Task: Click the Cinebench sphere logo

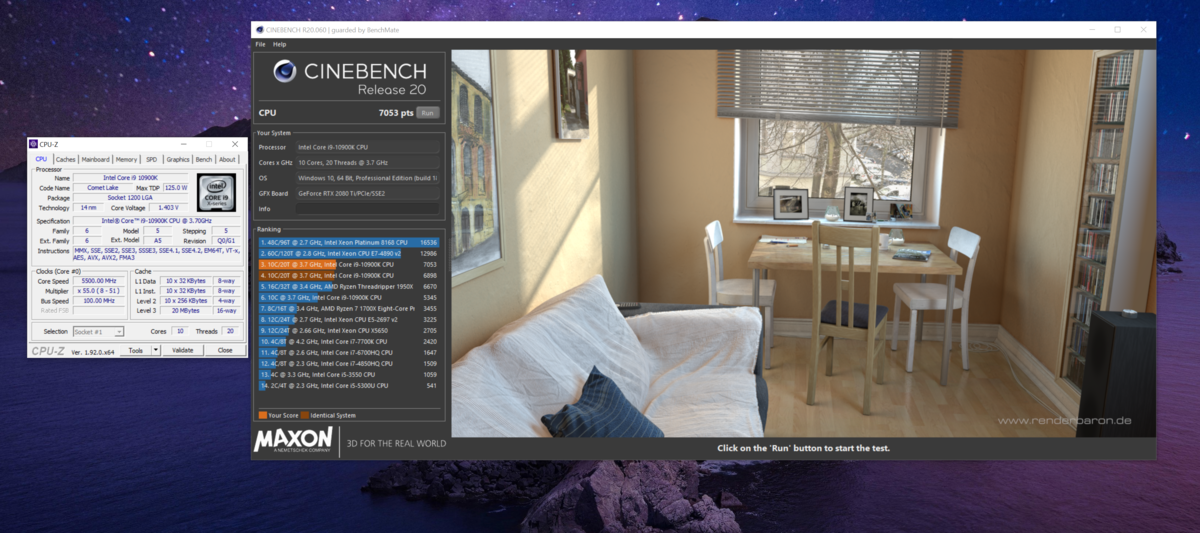Action: pyautogui.click(x=283, y=72)
